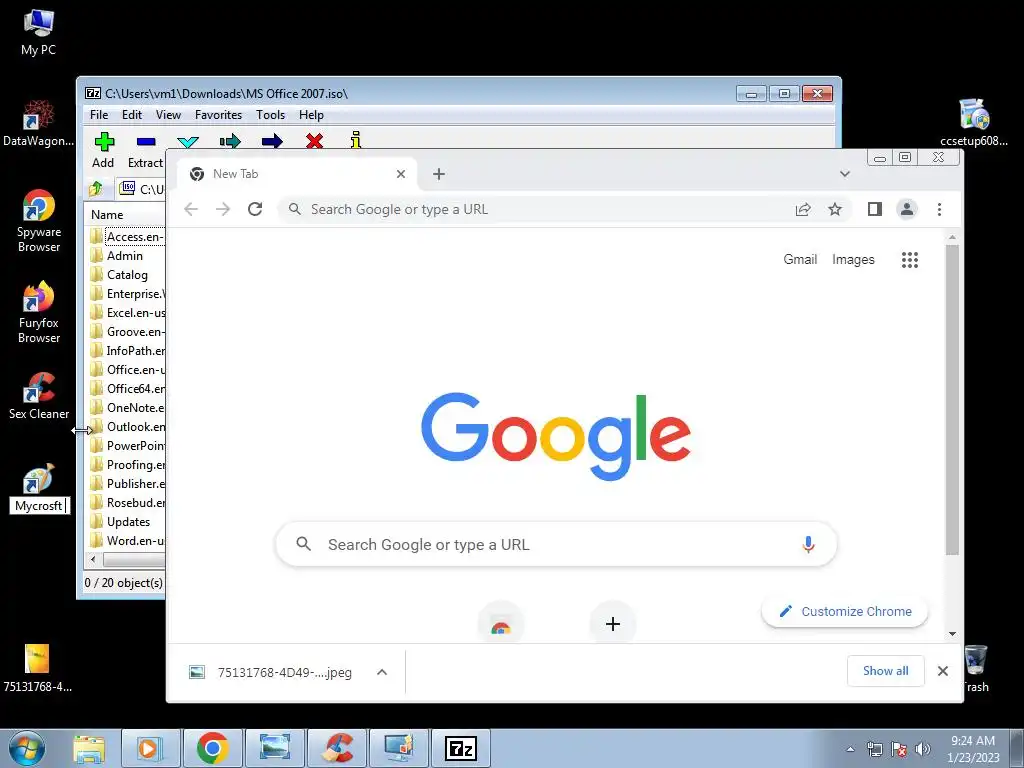The width and height of the screenshot is (1024, 768).
Task: Select the Furyfox Browser desktop icon
Action: (x=39, y=312)
